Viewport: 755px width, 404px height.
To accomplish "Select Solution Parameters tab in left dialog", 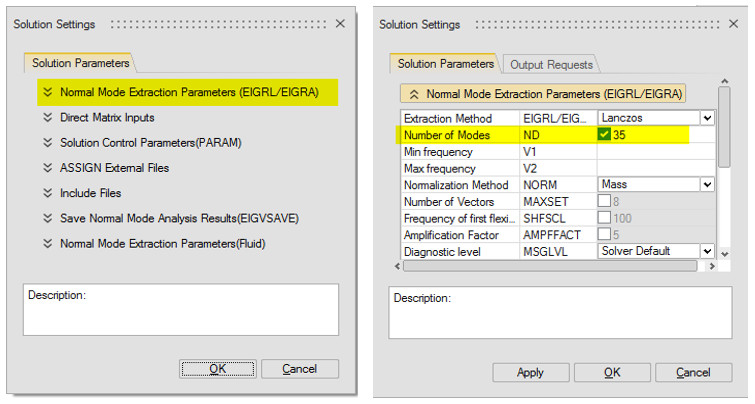I will tap(80, 63).
